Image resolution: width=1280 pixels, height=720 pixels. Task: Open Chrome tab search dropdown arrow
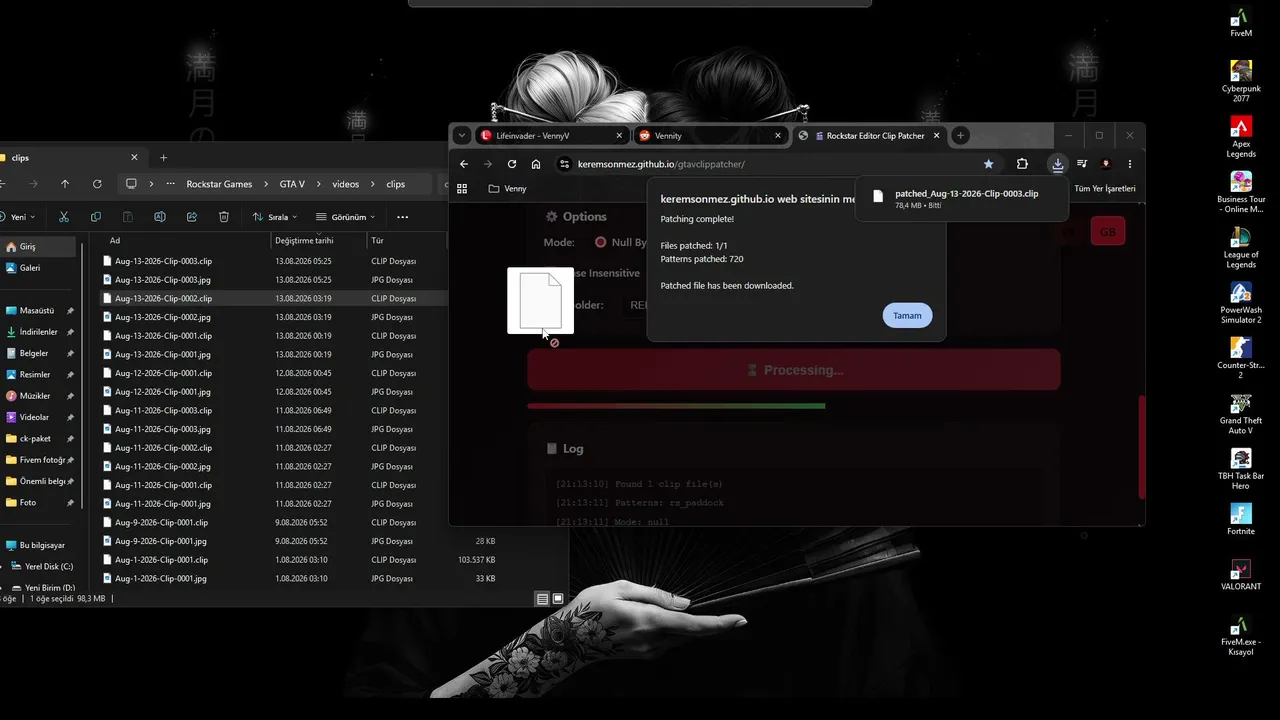click(x=461, y=135)
